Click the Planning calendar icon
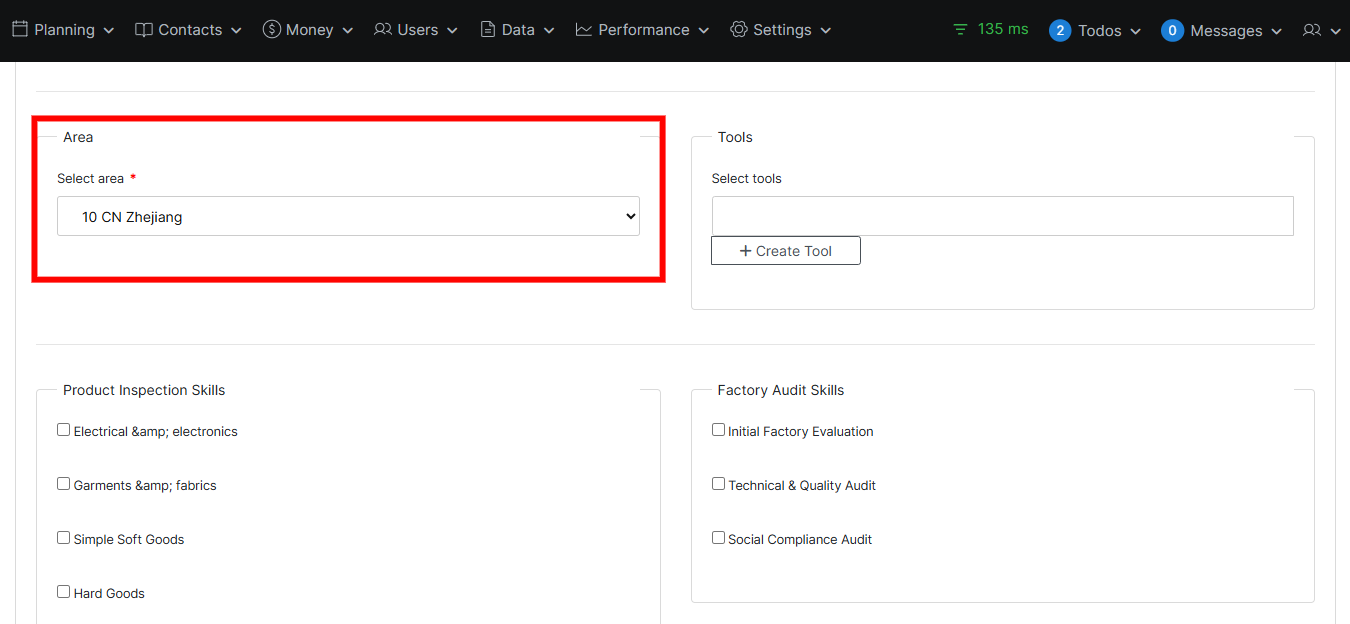1350x624 pixels. point(20,30)
